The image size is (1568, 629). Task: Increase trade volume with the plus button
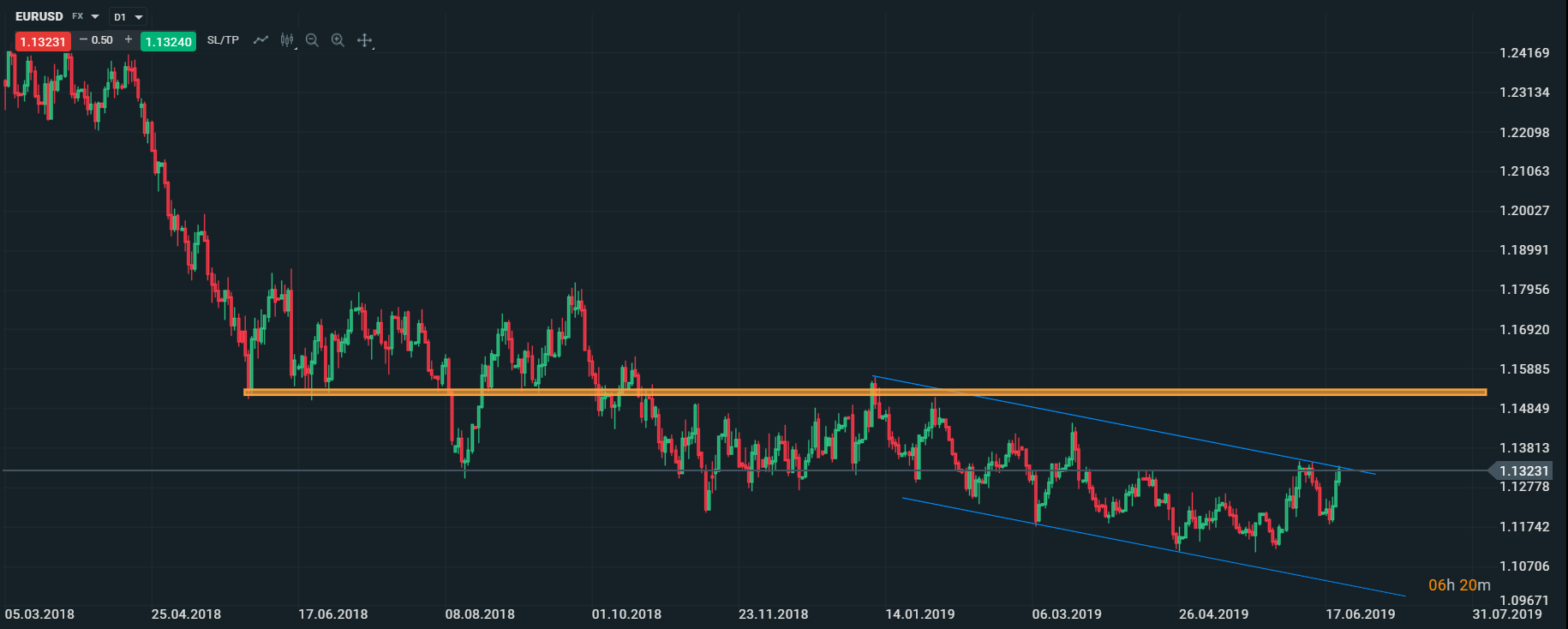pyautogui.click(x=129, y=39)
